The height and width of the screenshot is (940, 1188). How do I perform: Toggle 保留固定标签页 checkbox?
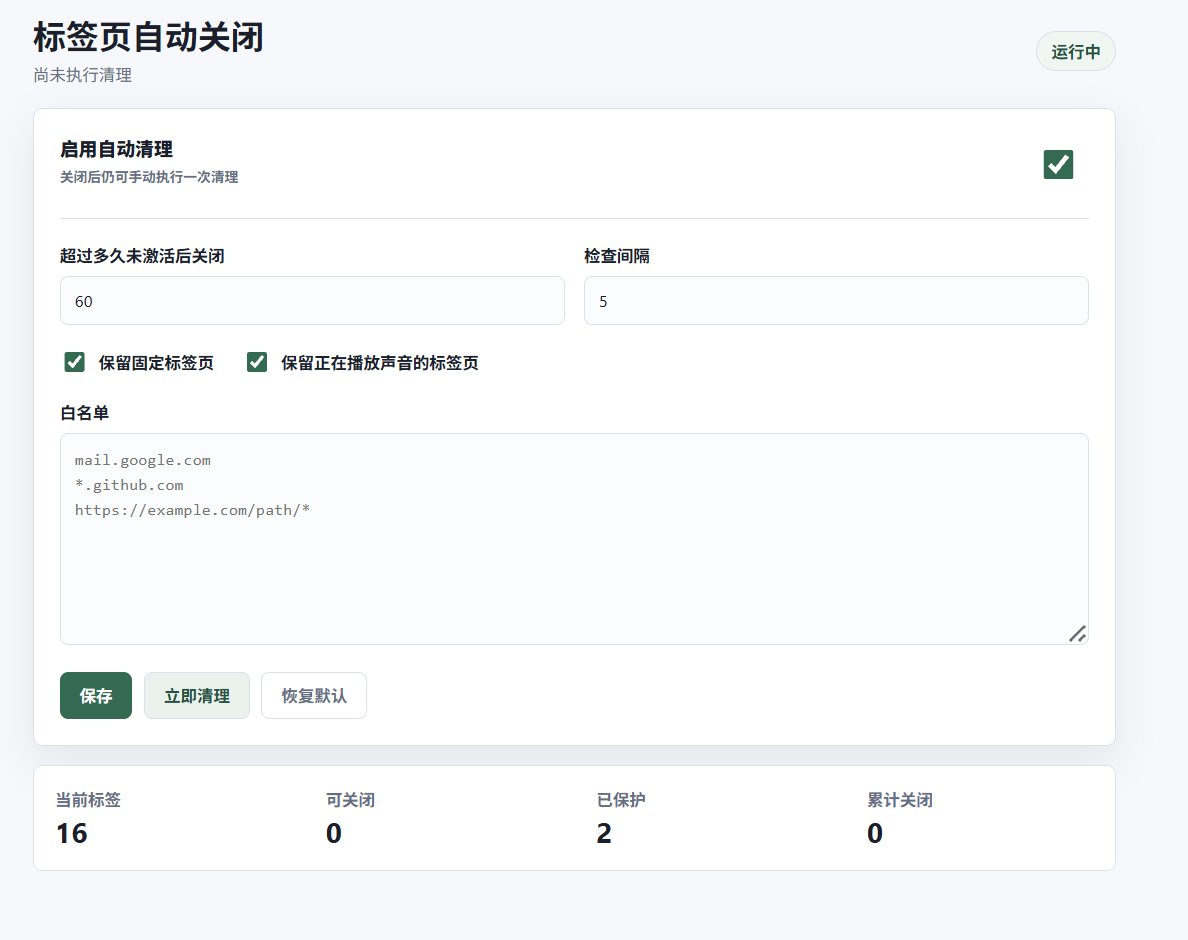click(x=74, y=362)
